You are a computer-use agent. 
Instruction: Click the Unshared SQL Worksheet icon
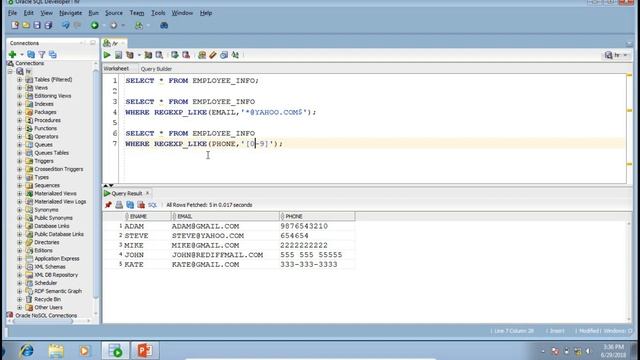point(202,55)
